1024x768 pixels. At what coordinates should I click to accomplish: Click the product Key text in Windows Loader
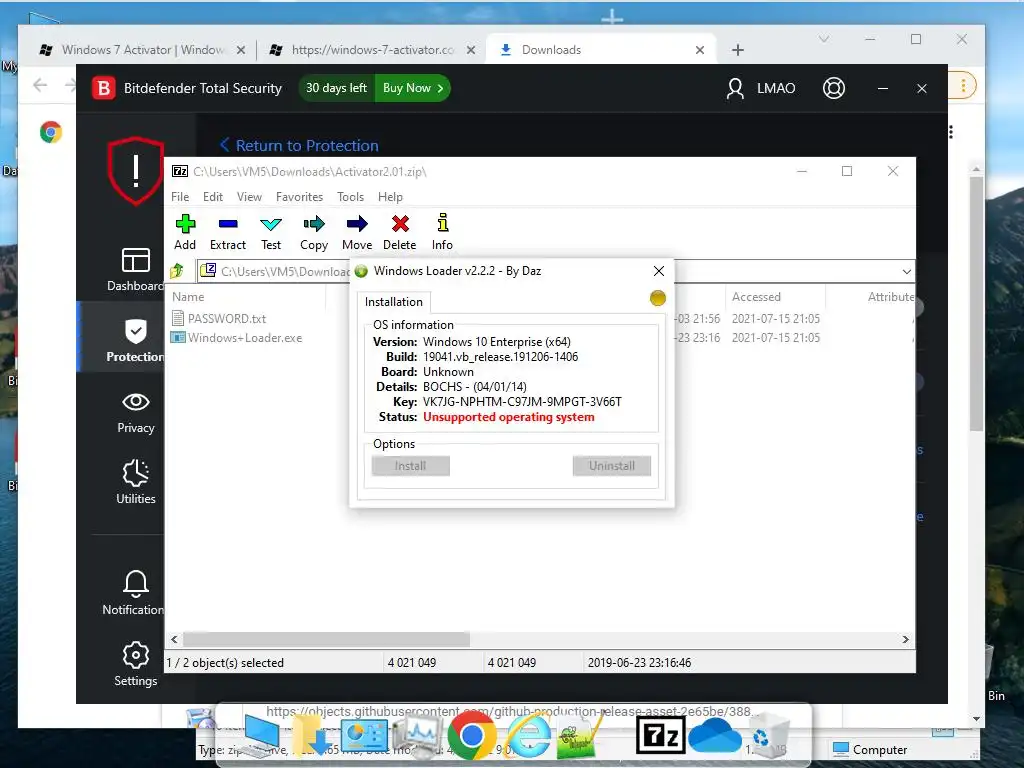tap(522, 402)
